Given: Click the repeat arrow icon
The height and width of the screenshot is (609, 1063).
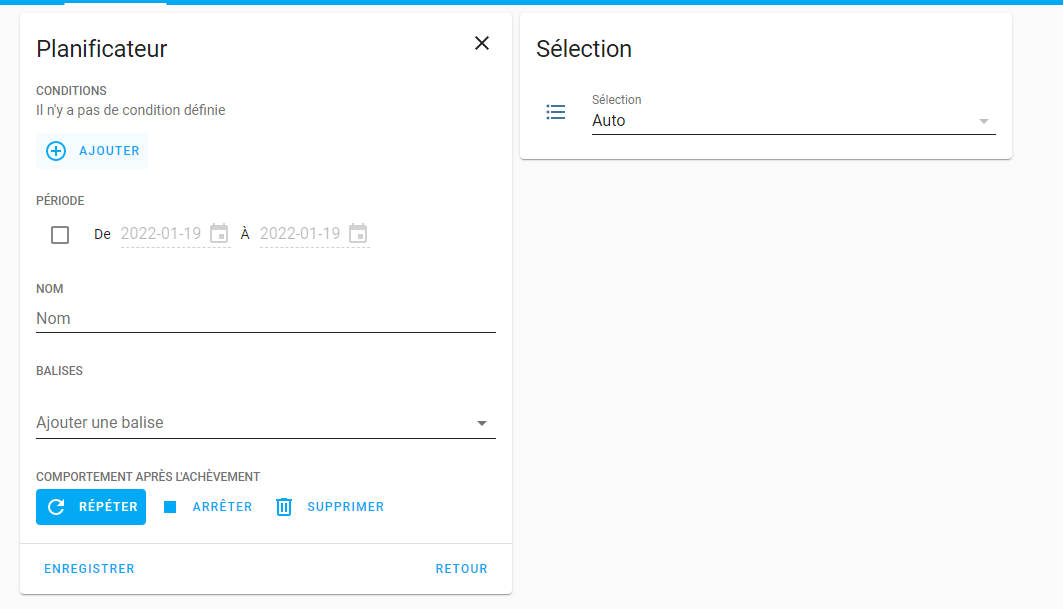Looking at the screenshot, I should [x=57, y=507].
